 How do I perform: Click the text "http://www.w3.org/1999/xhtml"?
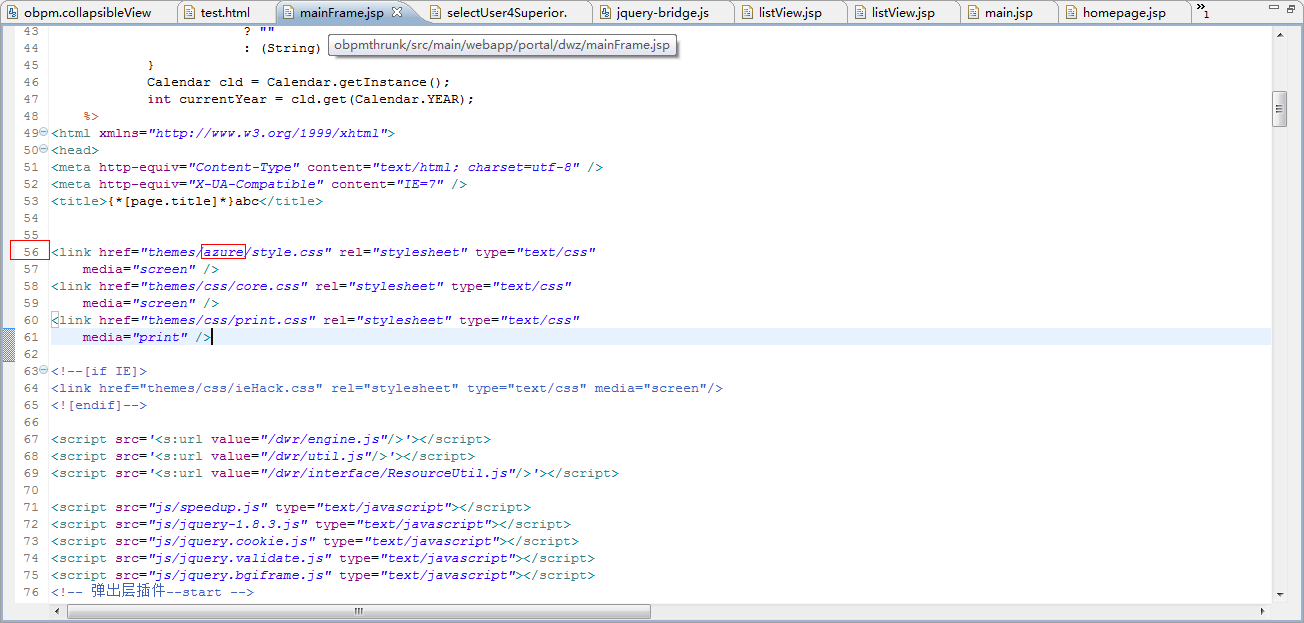click(268, 133)
